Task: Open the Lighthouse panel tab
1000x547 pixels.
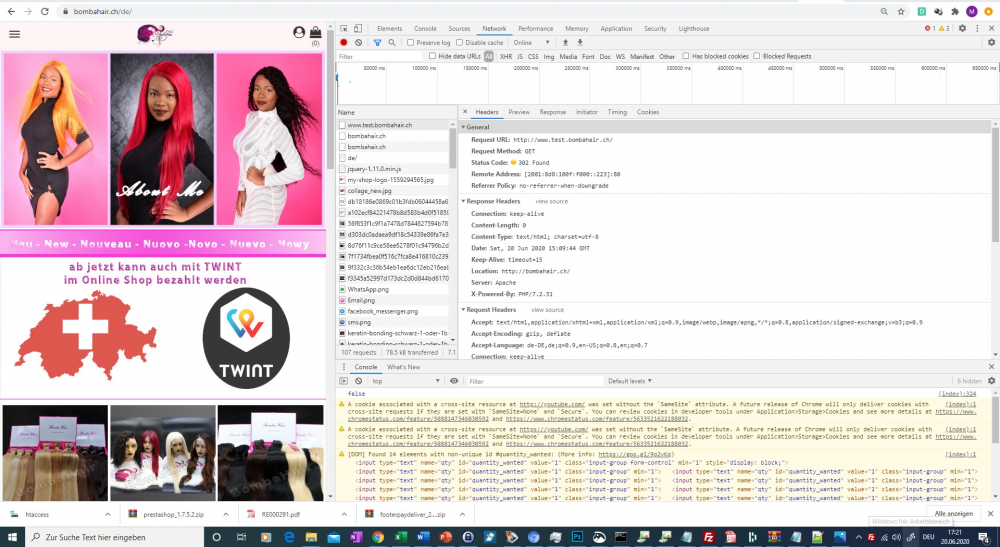Action: [693, 29]
